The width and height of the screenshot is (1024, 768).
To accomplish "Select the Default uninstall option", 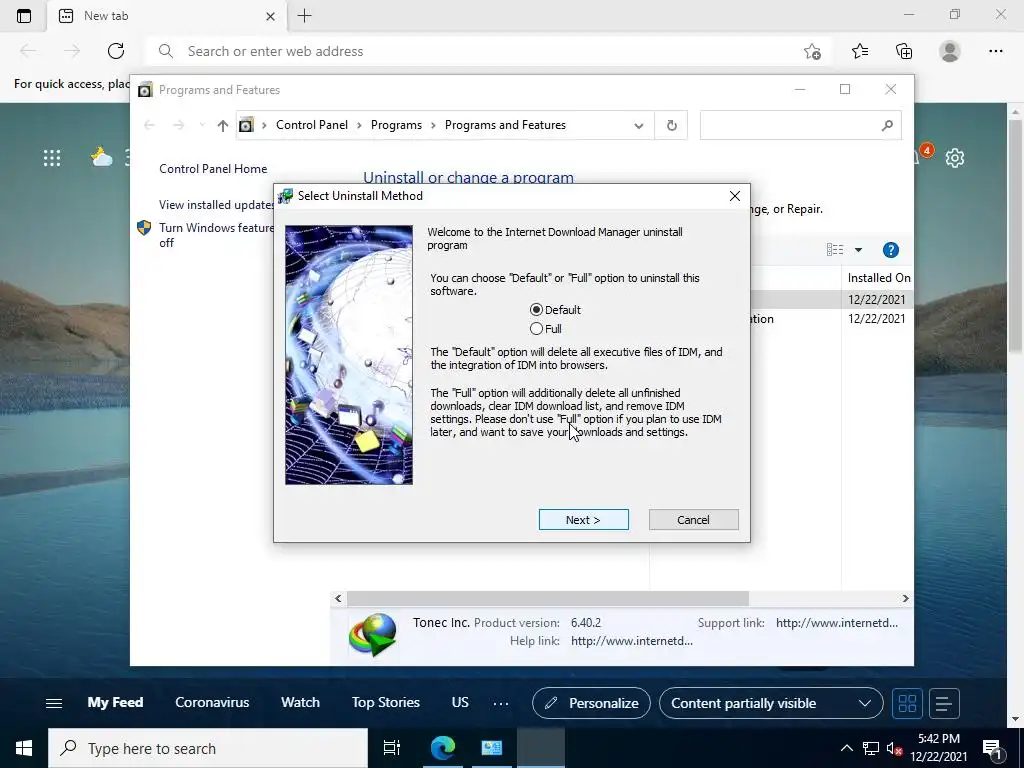I will (x=555, y=310).
